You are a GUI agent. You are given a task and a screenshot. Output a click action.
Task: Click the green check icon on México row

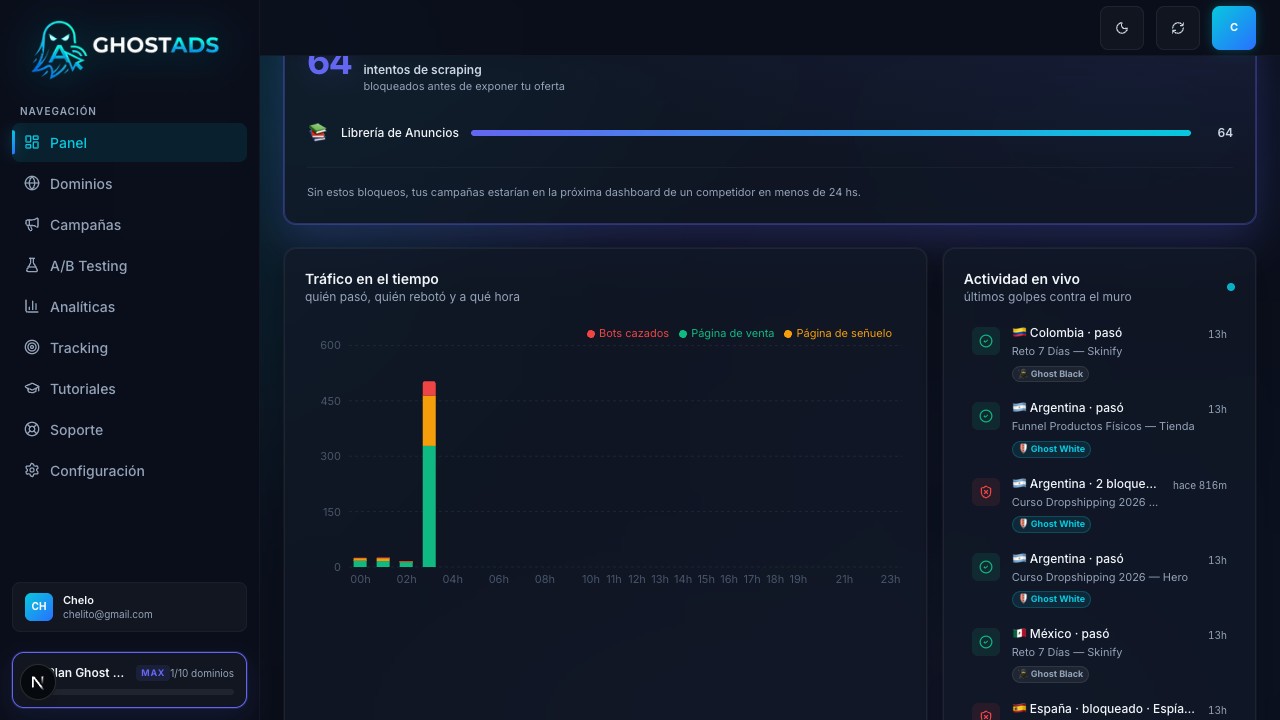pos(986,642)
